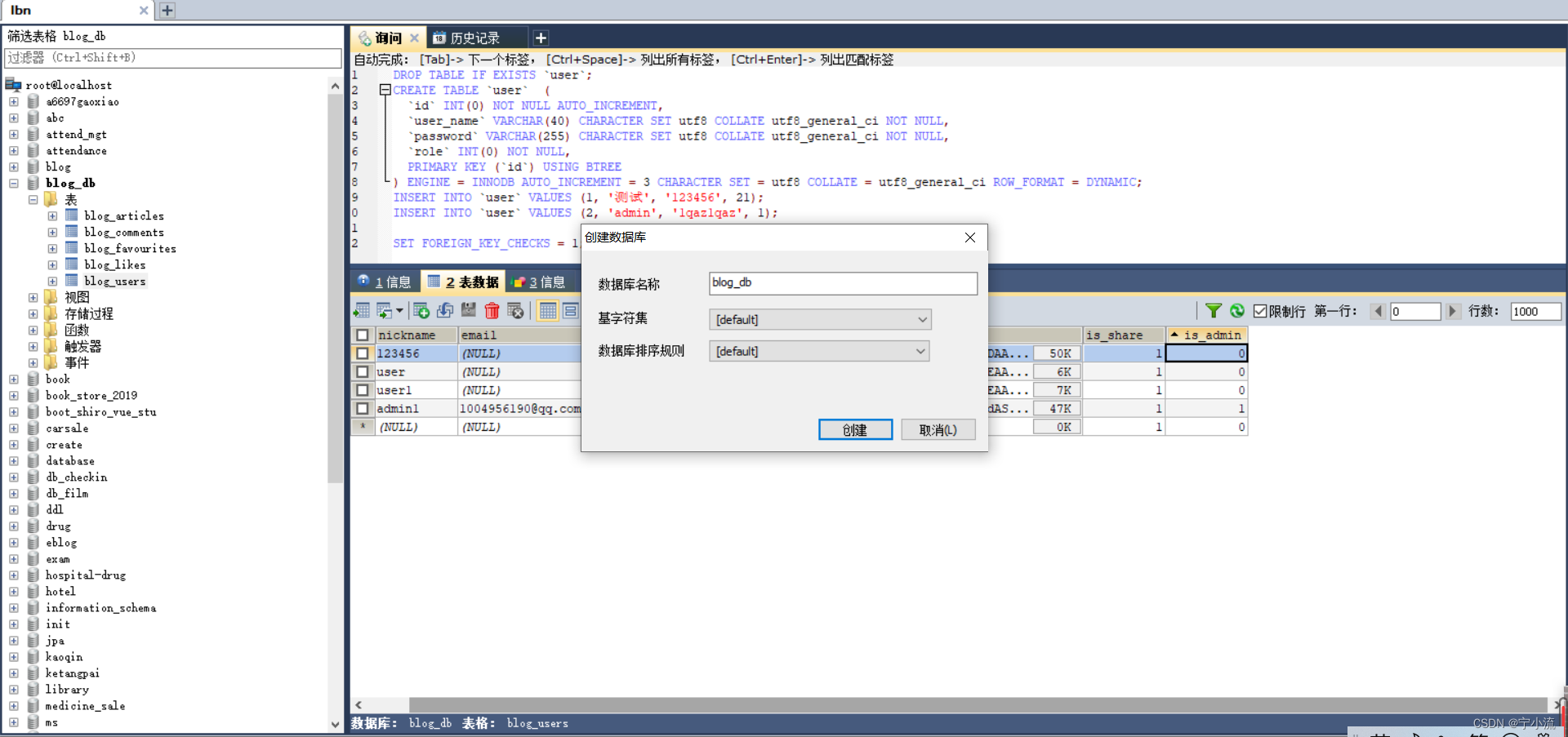The width and height of the screenshot is (1568, 737).
Task: Click next page arrow near first row
Action: pyautogui.click(x=1452, y=311)
